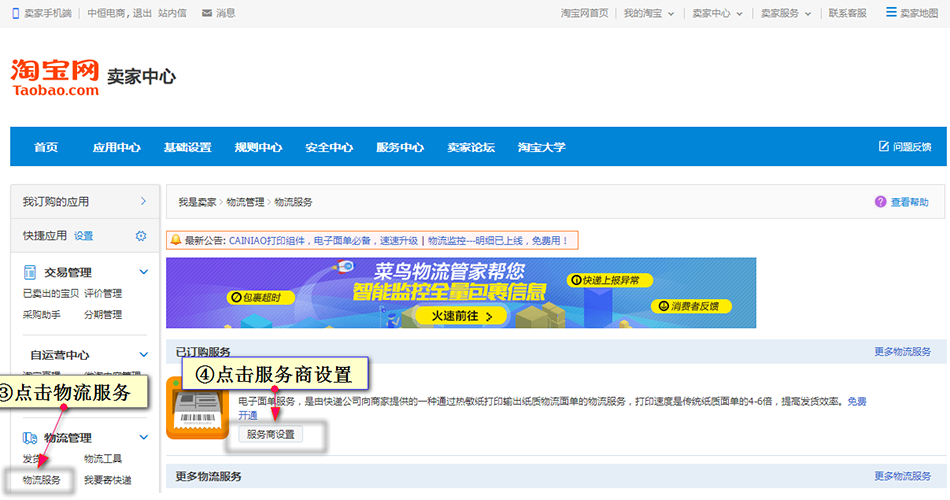Viewport: 950px width, 500px height.
Task: Open 采购助手 in sidebar
Action: pos(42,315)
